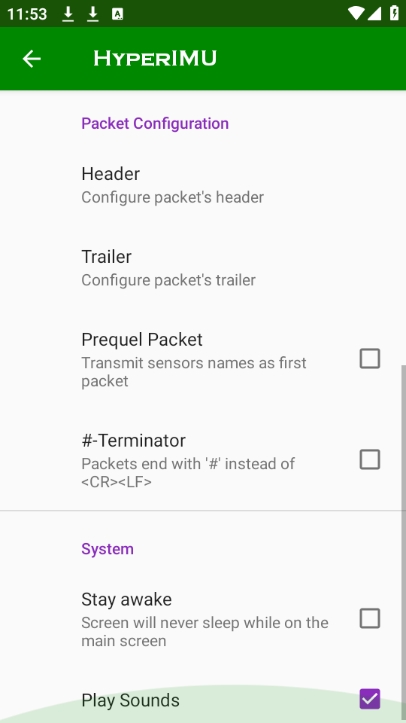This screenshot has height=723, width=406.
Task: Click the second download status icon
Action: [x=93, y=14]
